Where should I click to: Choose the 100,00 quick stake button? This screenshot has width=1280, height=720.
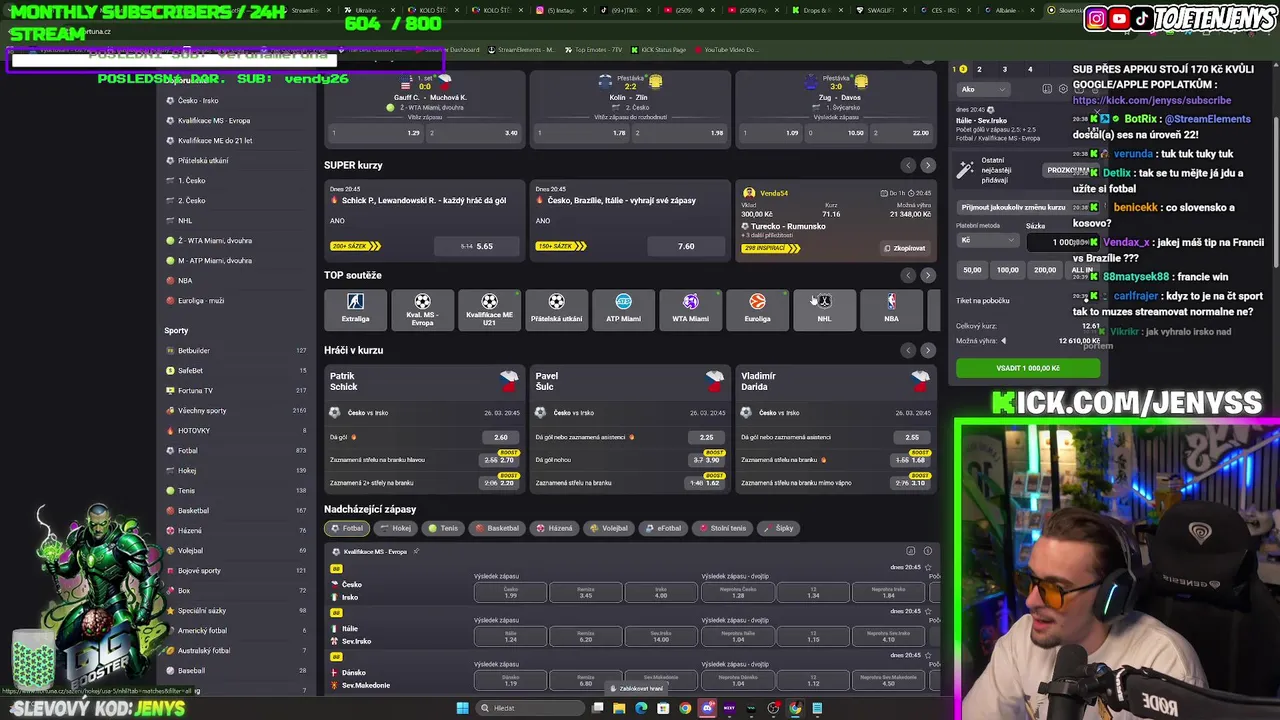tap(1008, 270)
